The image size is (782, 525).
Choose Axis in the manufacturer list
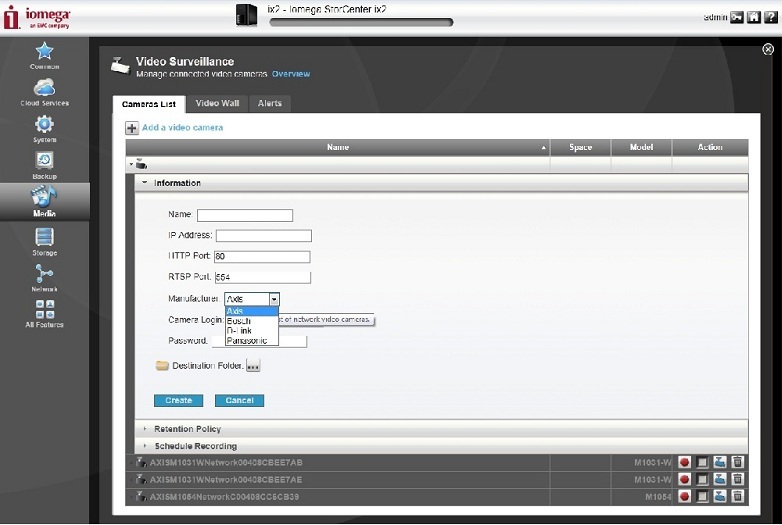(251, 311)
